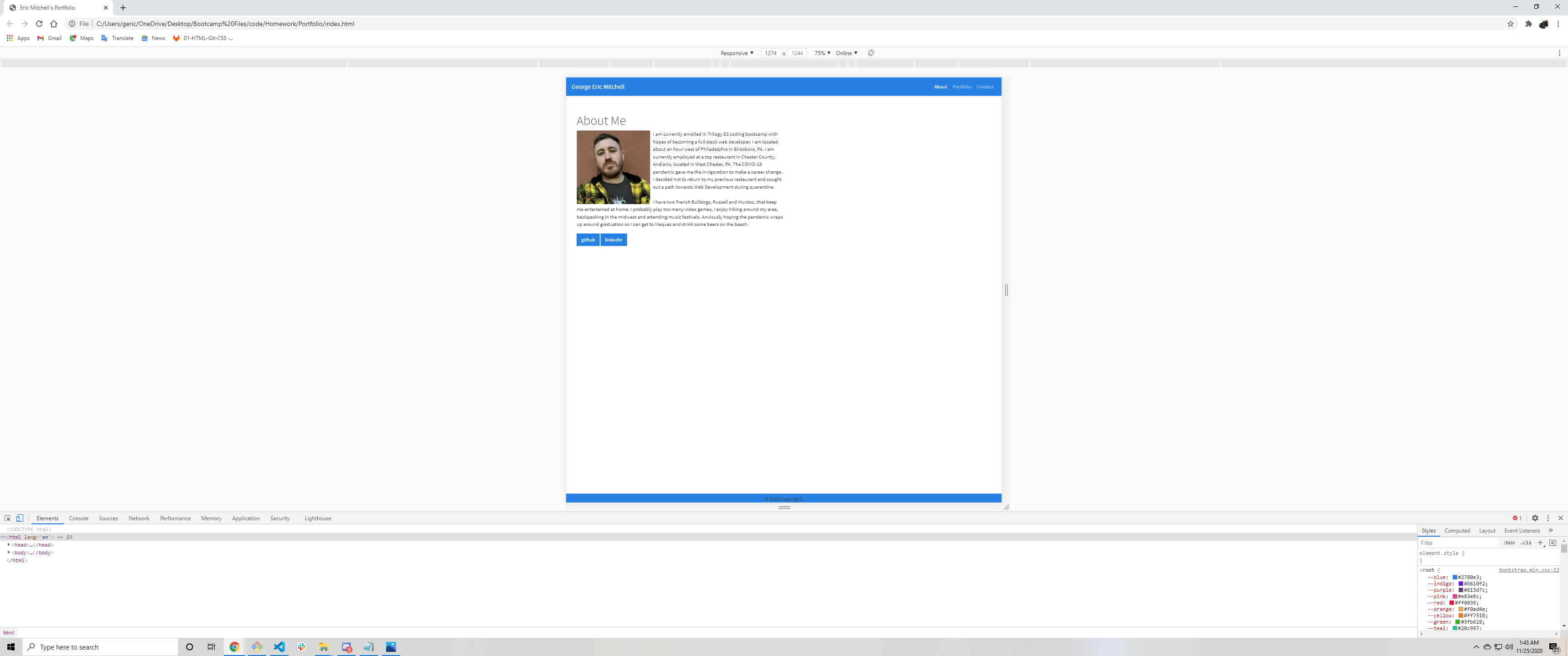Switch to the Network tab
Viewport: 1568px width, 656px height.
coord(139,518)
